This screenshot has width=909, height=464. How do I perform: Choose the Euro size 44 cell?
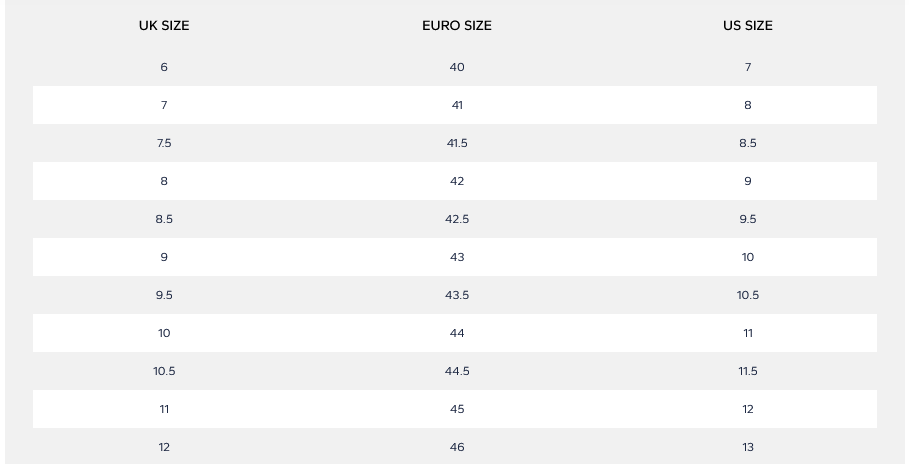pos(457,333)
